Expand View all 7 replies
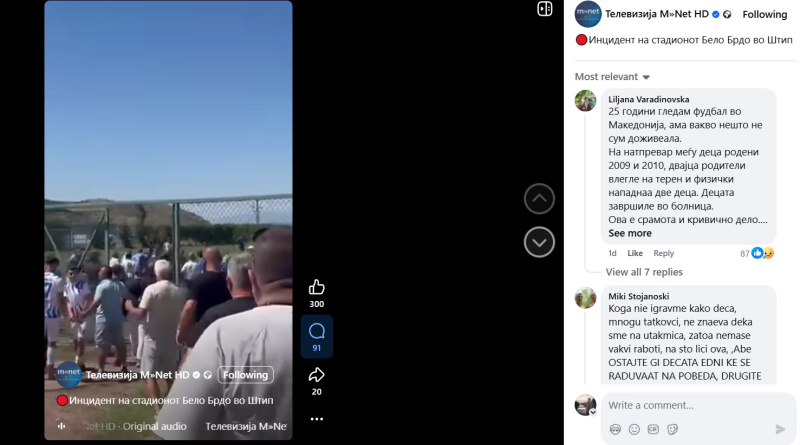800x445 pixels. 644,272
